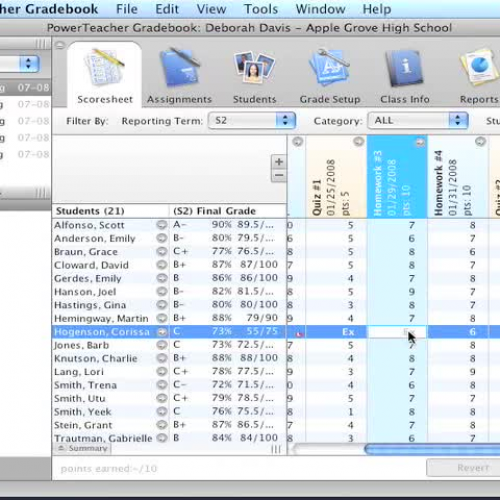Click the Ex score in Quiz #1 column
This screenshot has width=500, height=500.
(x=348, y=332)
